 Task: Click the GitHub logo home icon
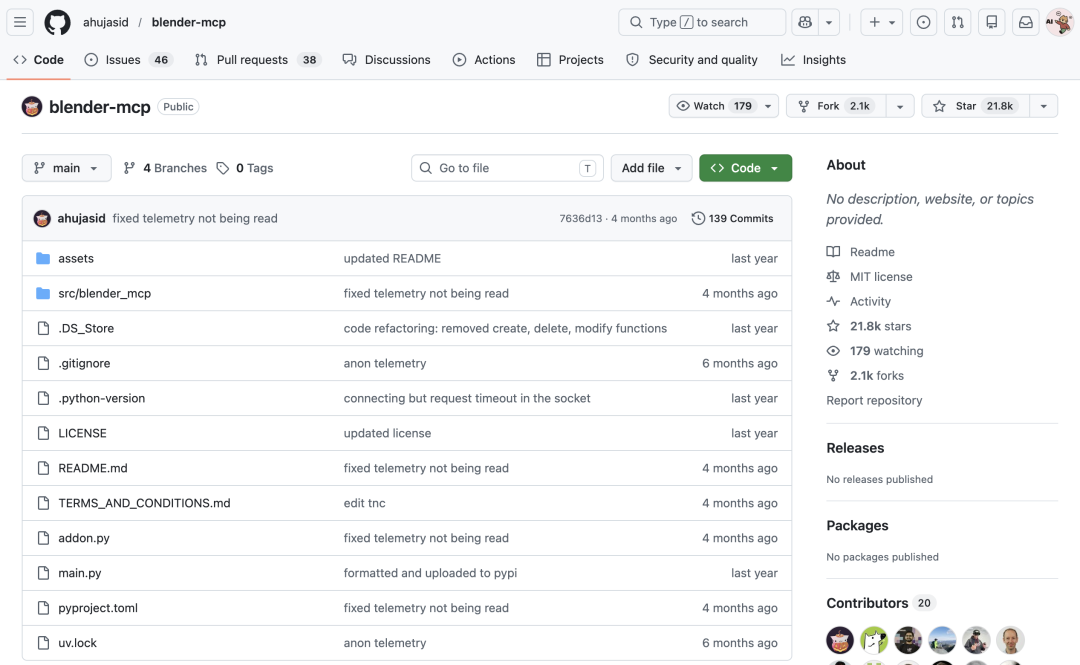point(57,22)
